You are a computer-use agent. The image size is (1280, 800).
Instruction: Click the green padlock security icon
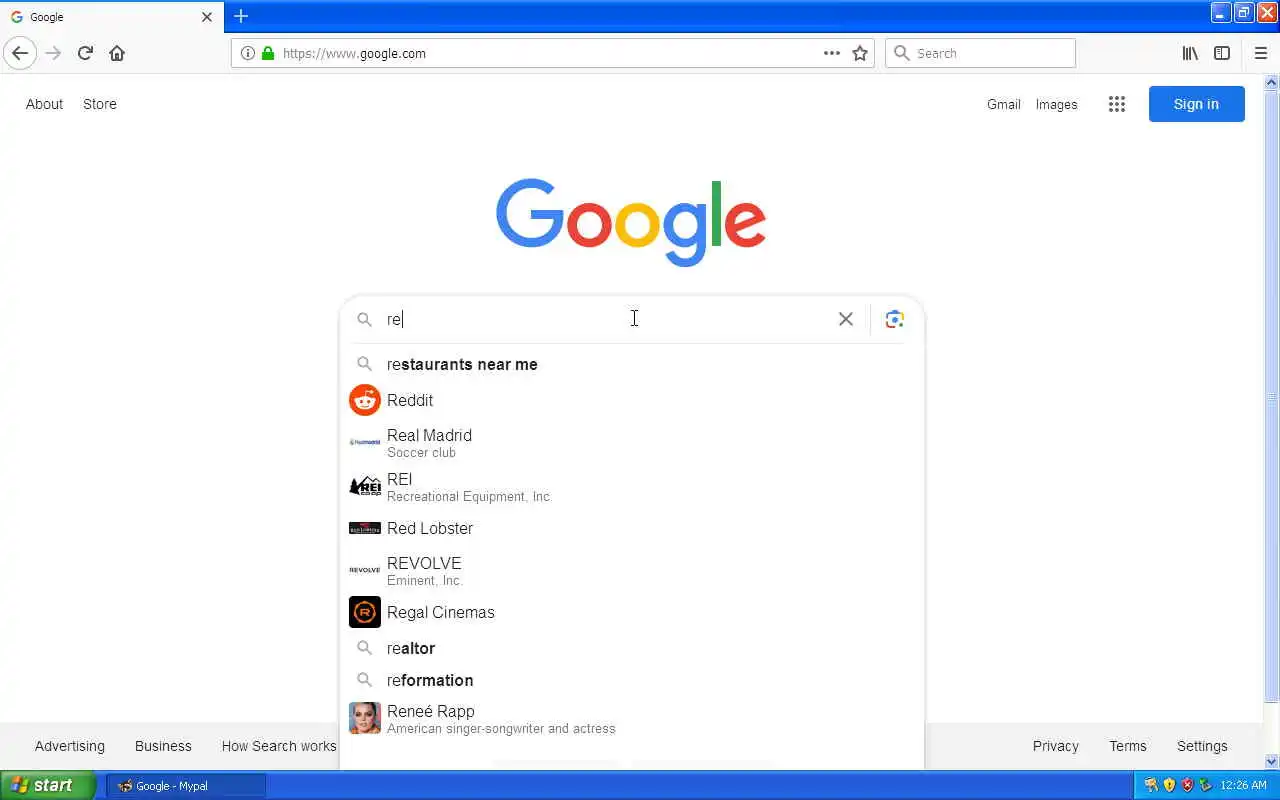tap(267, 53)
